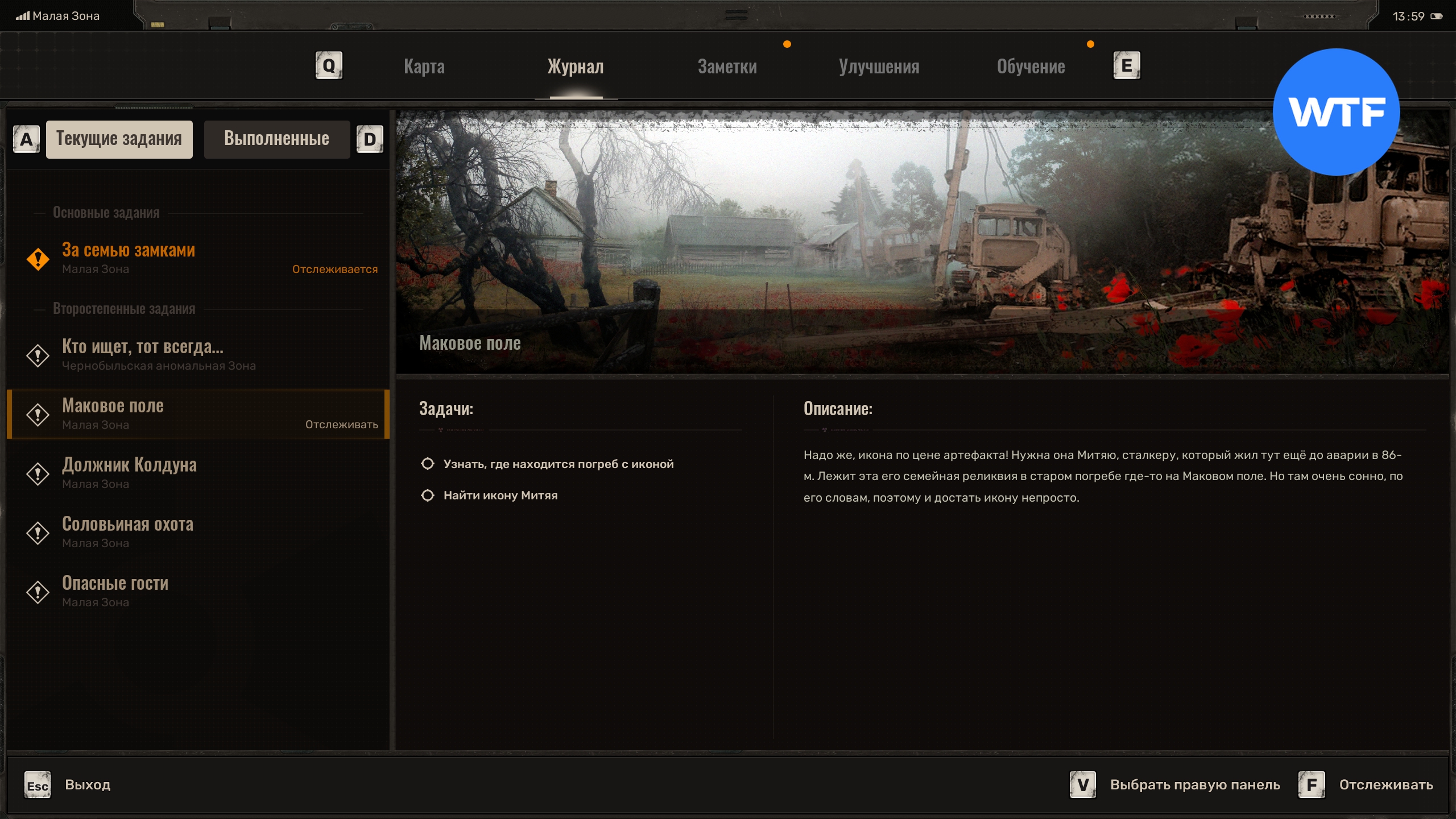Click the quest icon beside Должник Колдуна

[38, 474]
